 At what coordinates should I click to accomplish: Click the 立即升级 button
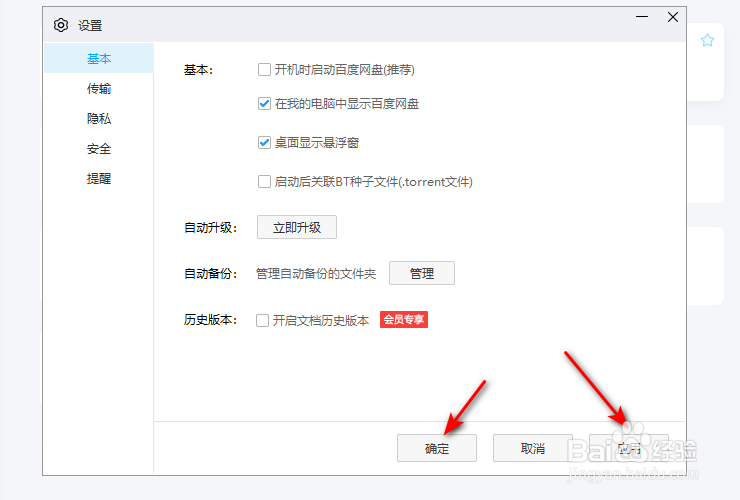point(297,227)
